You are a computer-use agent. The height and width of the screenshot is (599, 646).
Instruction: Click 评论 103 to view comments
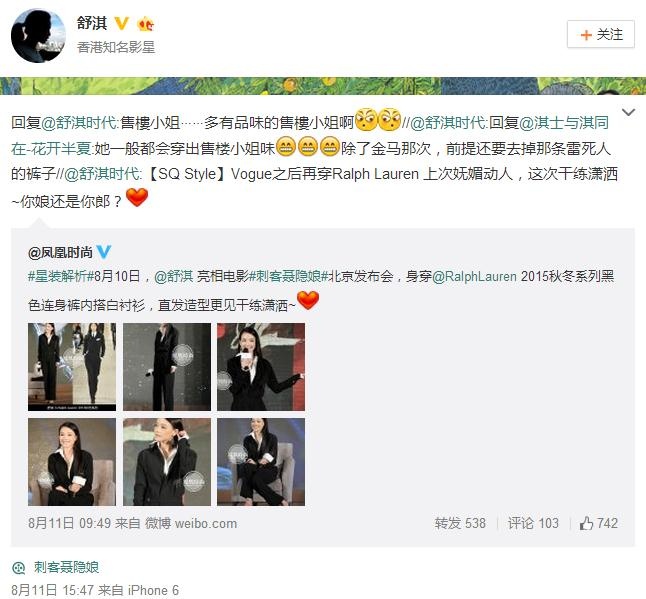coord(533,523)
